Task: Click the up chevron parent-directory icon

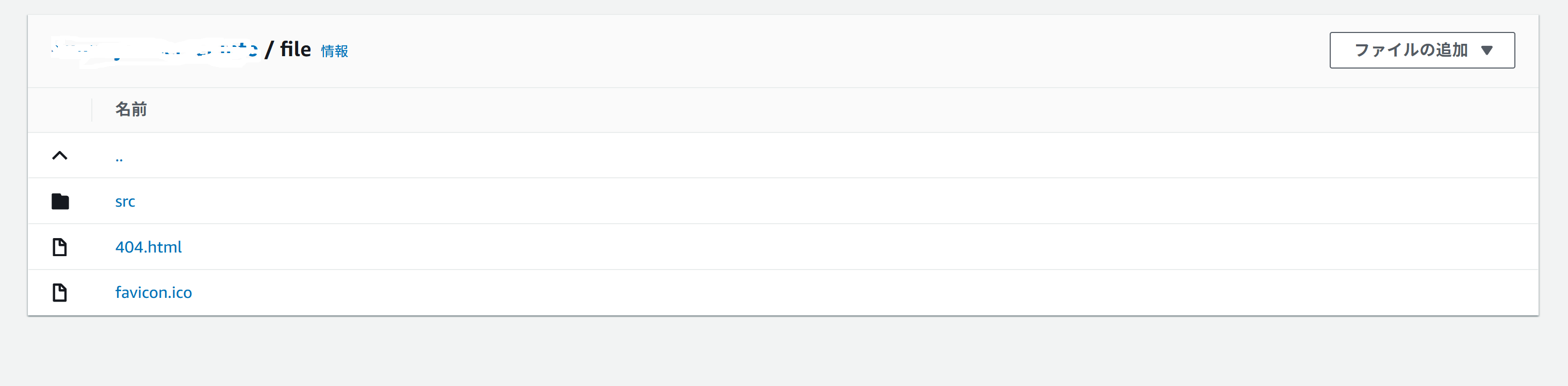Action: [x=60, y=156]
